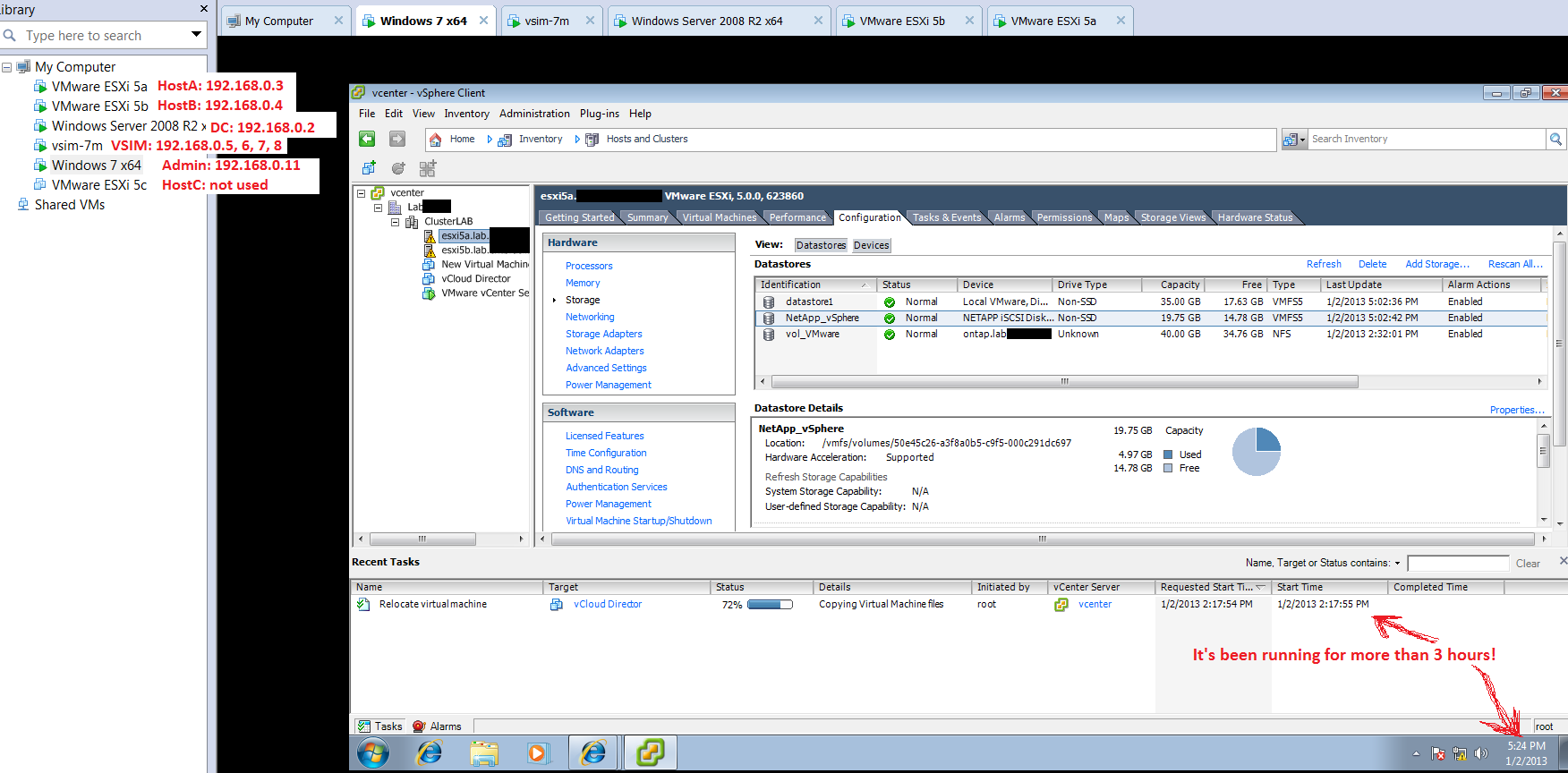Open the Networking hardware link
Screen dimensions: 1568x773
(590, 317)
